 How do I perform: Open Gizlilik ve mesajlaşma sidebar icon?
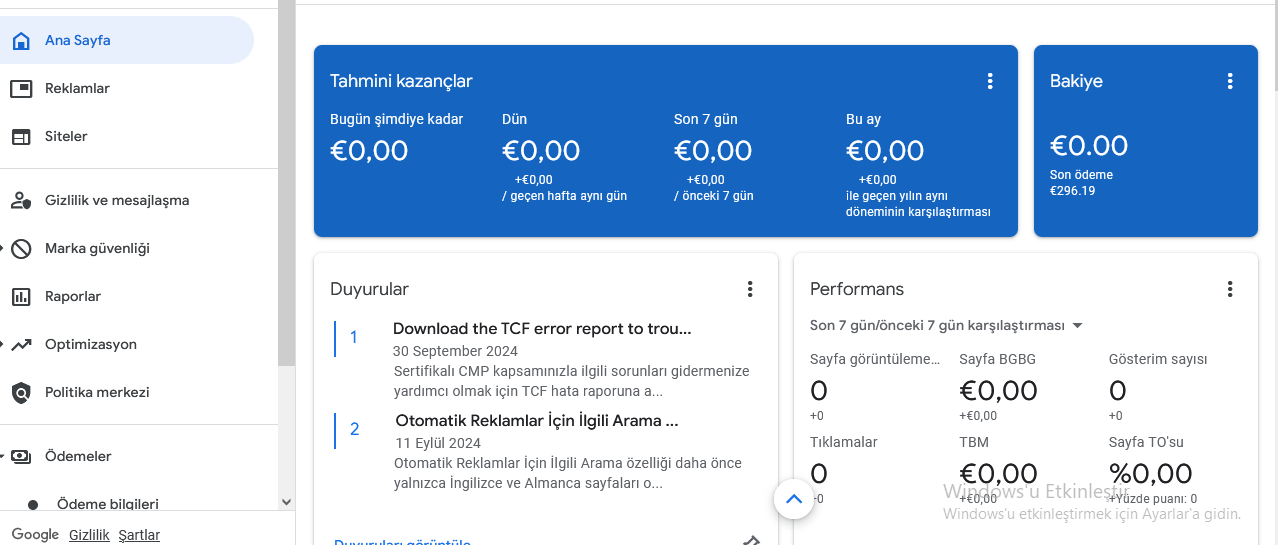coord(21,201)
